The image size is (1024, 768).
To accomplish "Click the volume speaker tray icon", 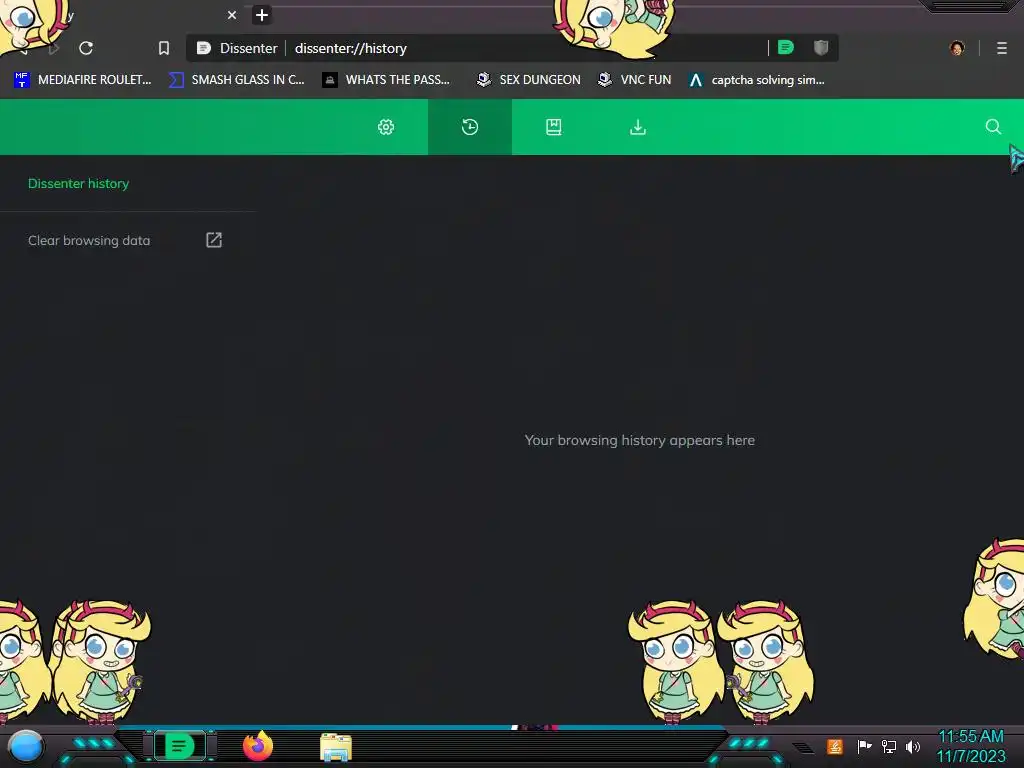I will tap(913, 746).
